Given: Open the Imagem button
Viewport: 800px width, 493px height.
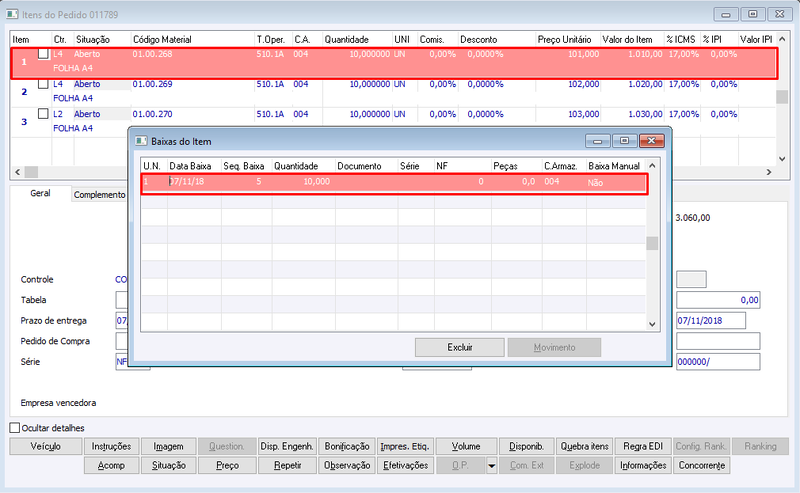Looking at the screenshot, I should click(x=168, y=446).
